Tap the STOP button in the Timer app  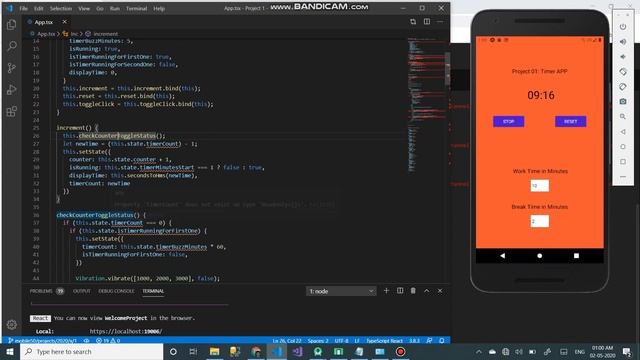point(509,121)
